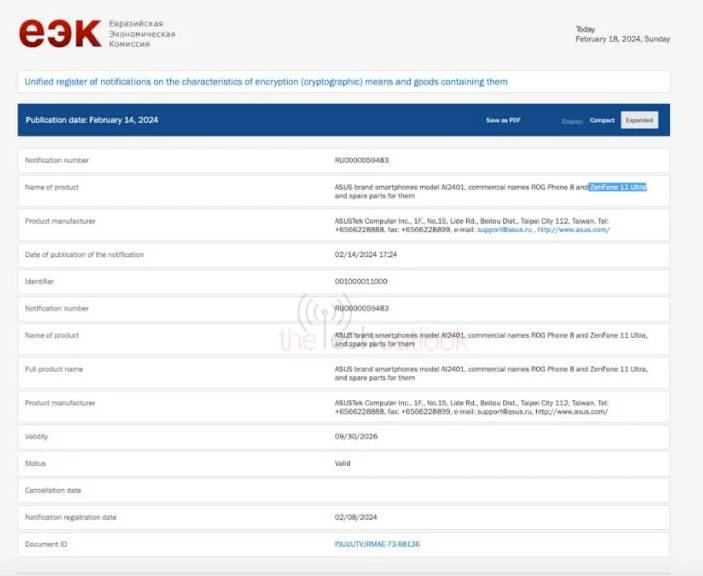This screenshot has width=703, height=576.
Task: Click the highlighted ZenFone 11 Ultra text
Action: tap(618, 187)
